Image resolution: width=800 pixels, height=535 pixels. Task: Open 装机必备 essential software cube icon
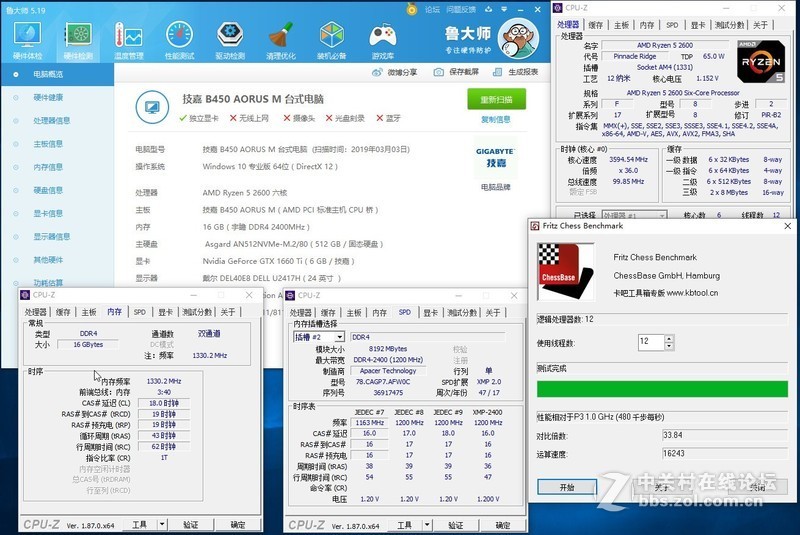[x=332, y=41]
